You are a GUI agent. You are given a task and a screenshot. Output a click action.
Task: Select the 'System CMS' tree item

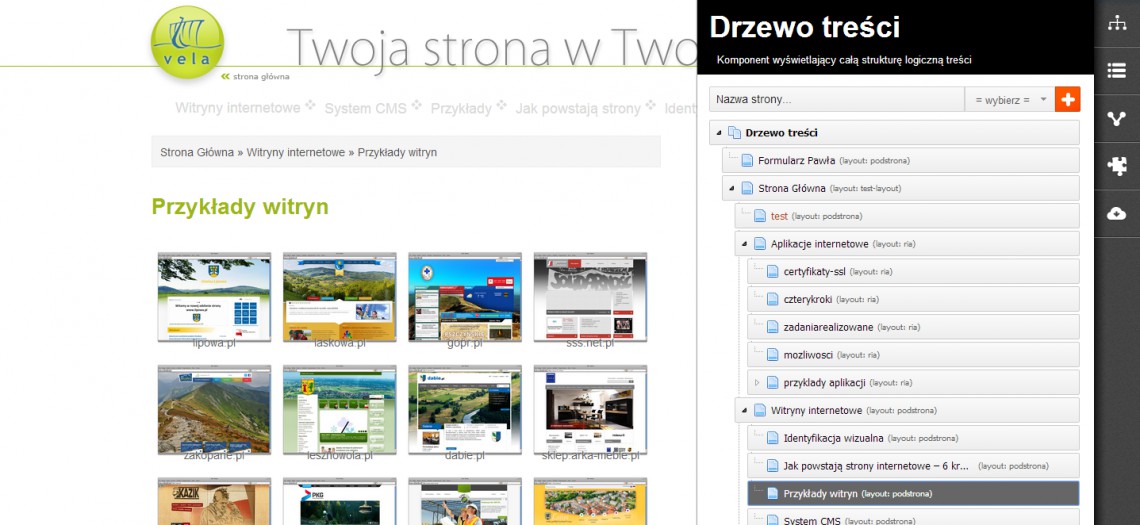tap(914, 518)
